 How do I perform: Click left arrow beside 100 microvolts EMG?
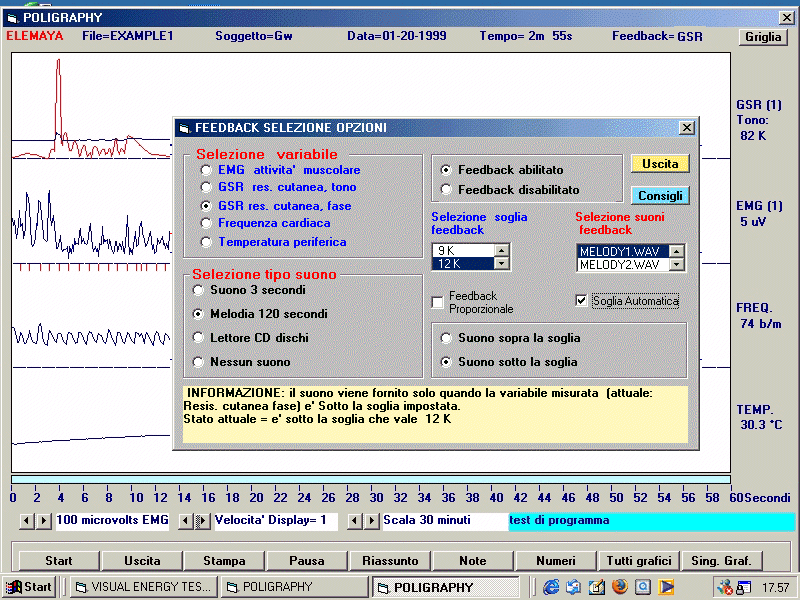(x=27, y=520)
